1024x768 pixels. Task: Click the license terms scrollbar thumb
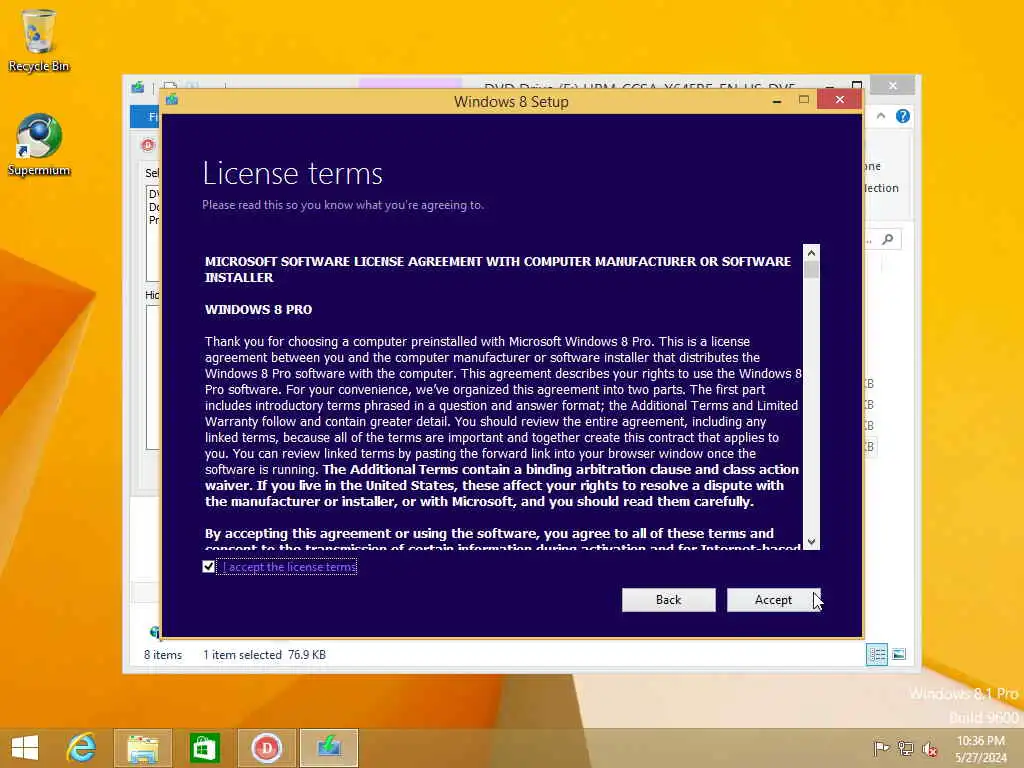click(811, 270)
